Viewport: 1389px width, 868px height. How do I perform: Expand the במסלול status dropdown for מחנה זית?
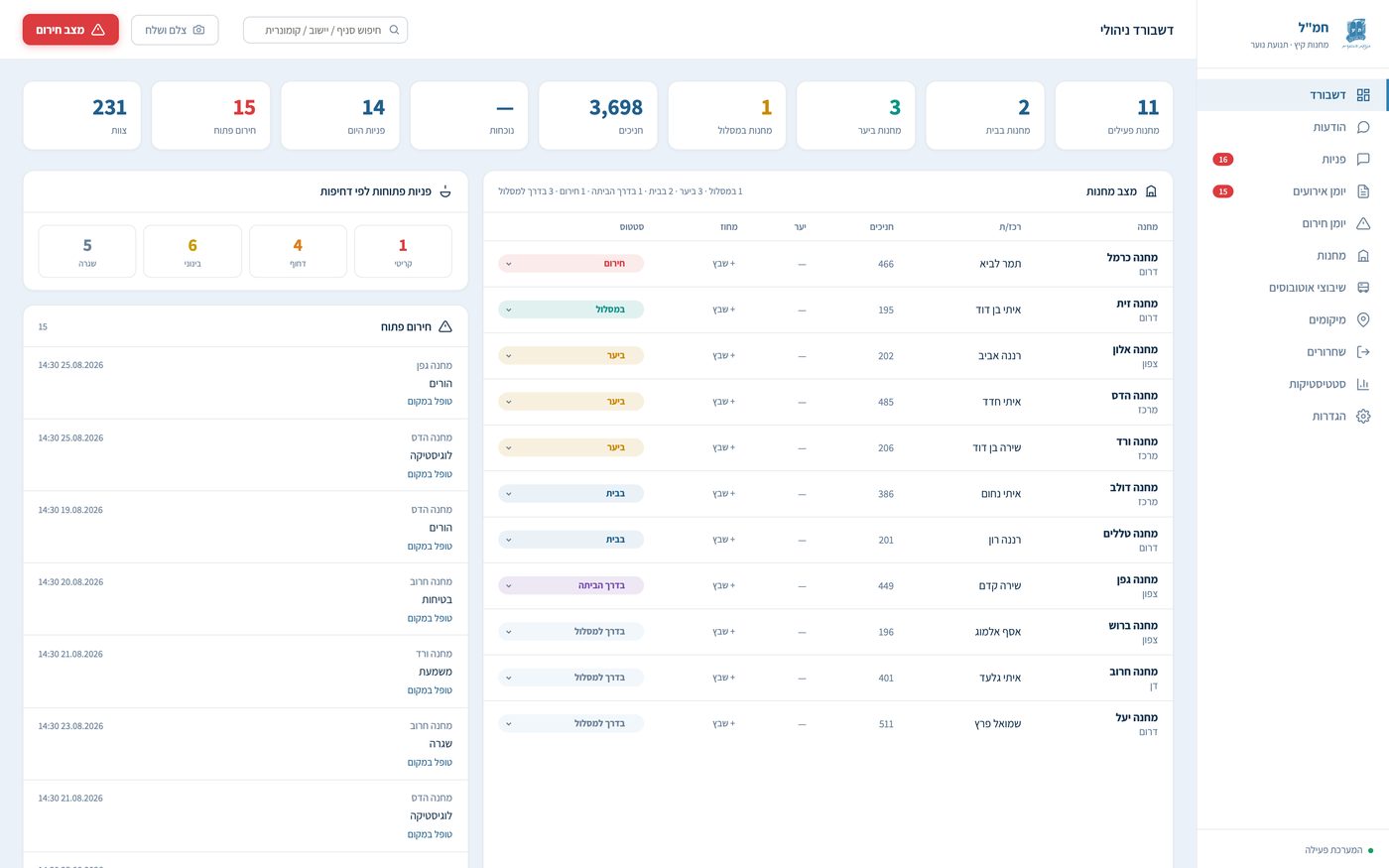click(571, 310)
